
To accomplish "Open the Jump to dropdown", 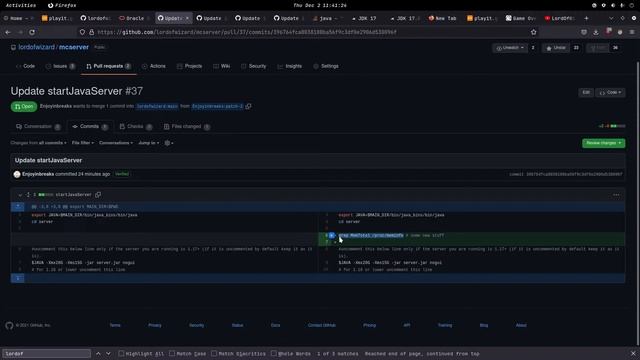I will (x=149, y=143).
